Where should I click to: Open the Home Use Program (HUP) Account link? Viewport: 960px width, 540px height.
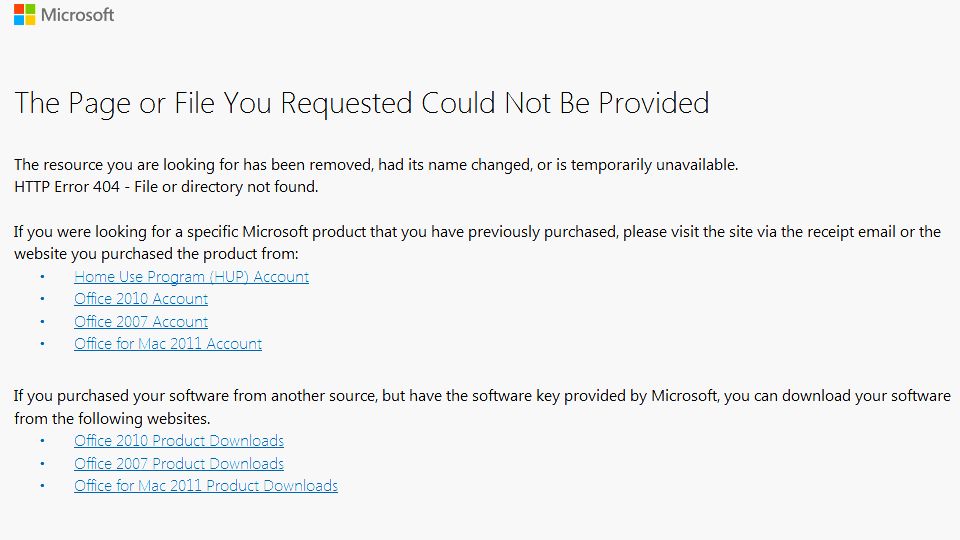click(x=191, y=277)
